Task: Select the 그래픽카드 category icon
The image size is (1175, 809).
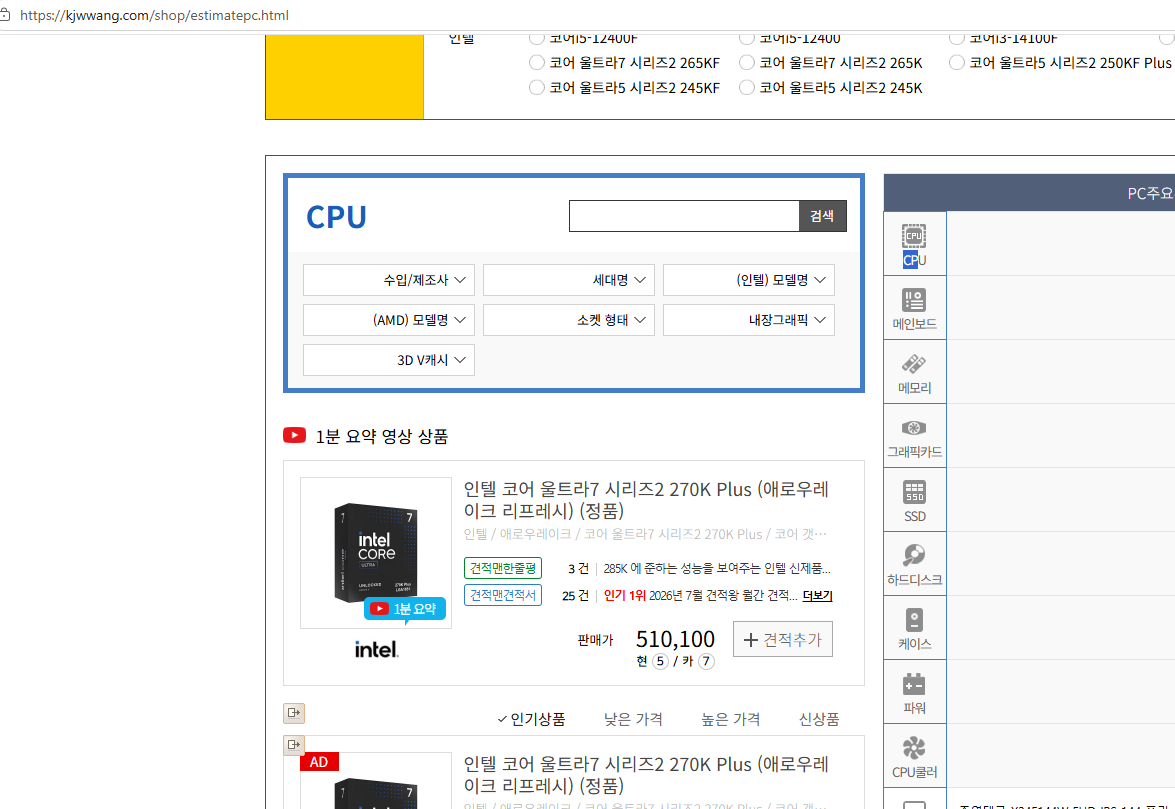Action: click(x=914, y=436)
